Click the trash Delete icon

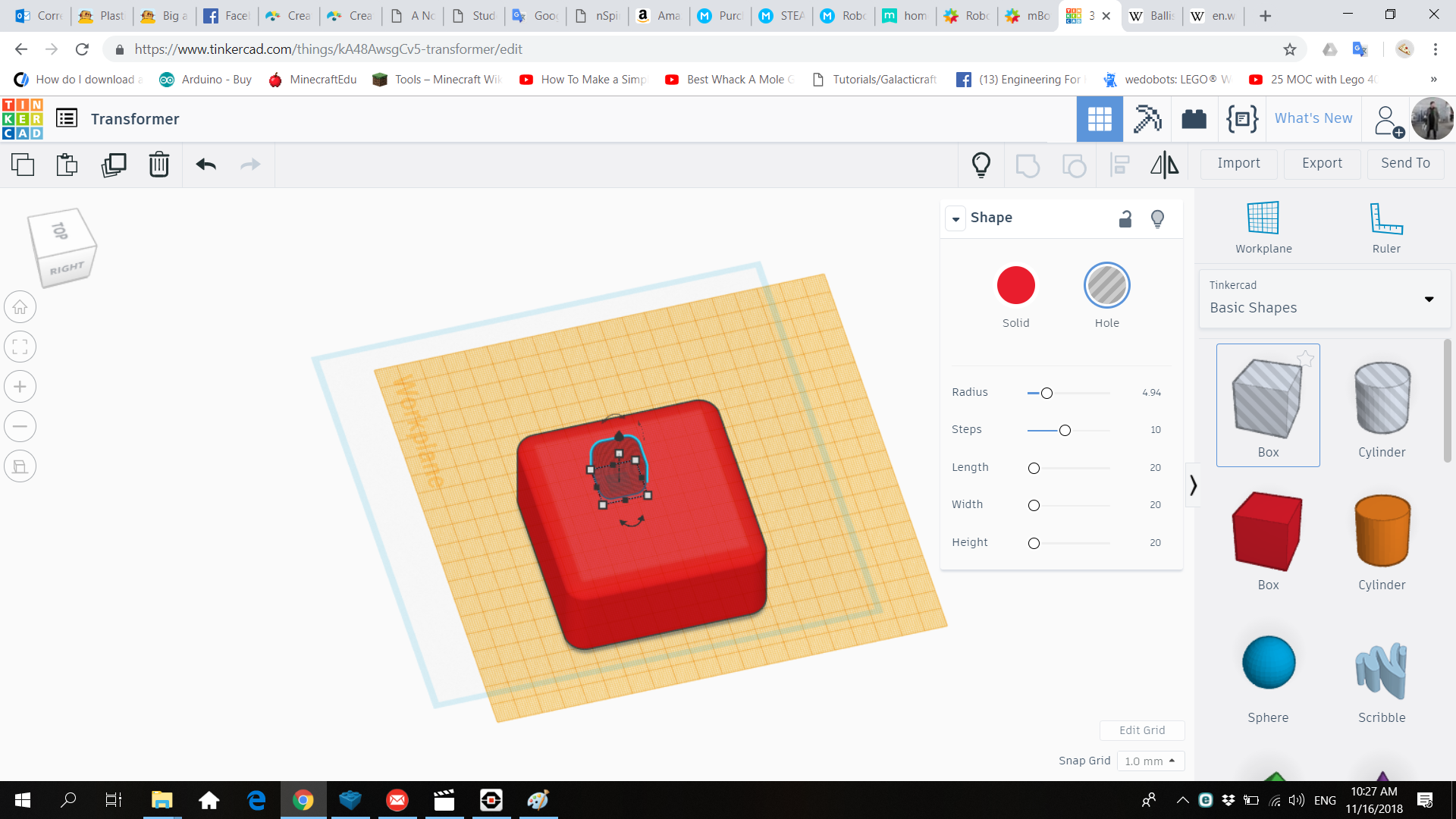point(158,165)
